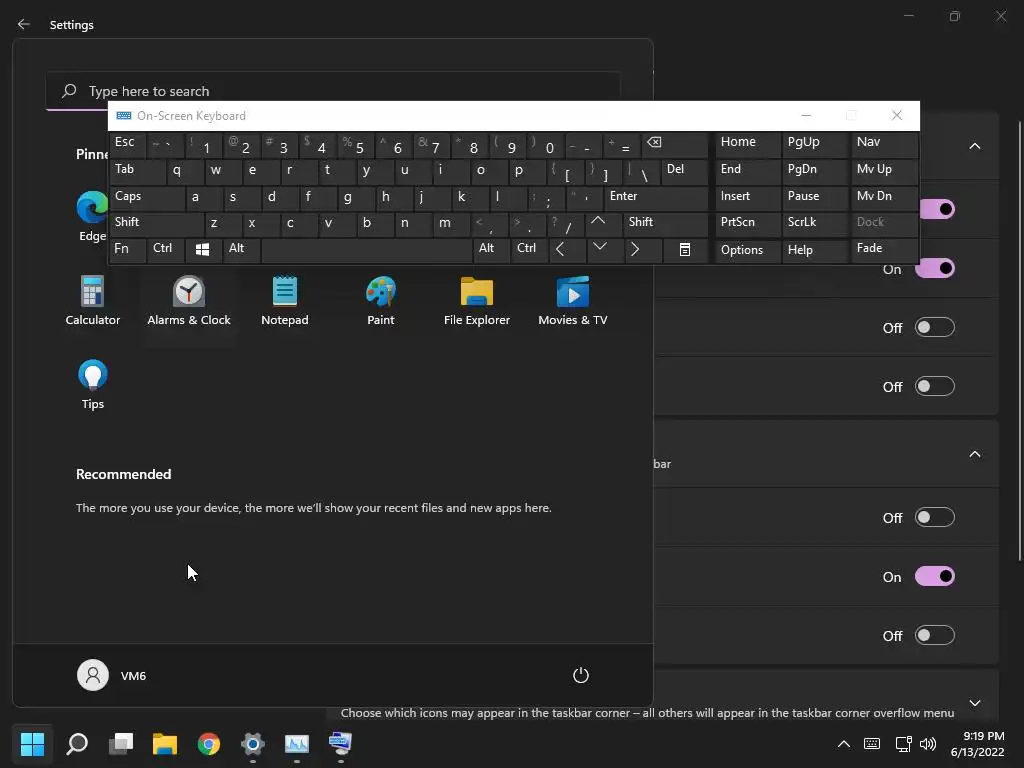Turn off the second On toggle in Settings
This screenshot has height=768, width=1024.
click(935, 268)
